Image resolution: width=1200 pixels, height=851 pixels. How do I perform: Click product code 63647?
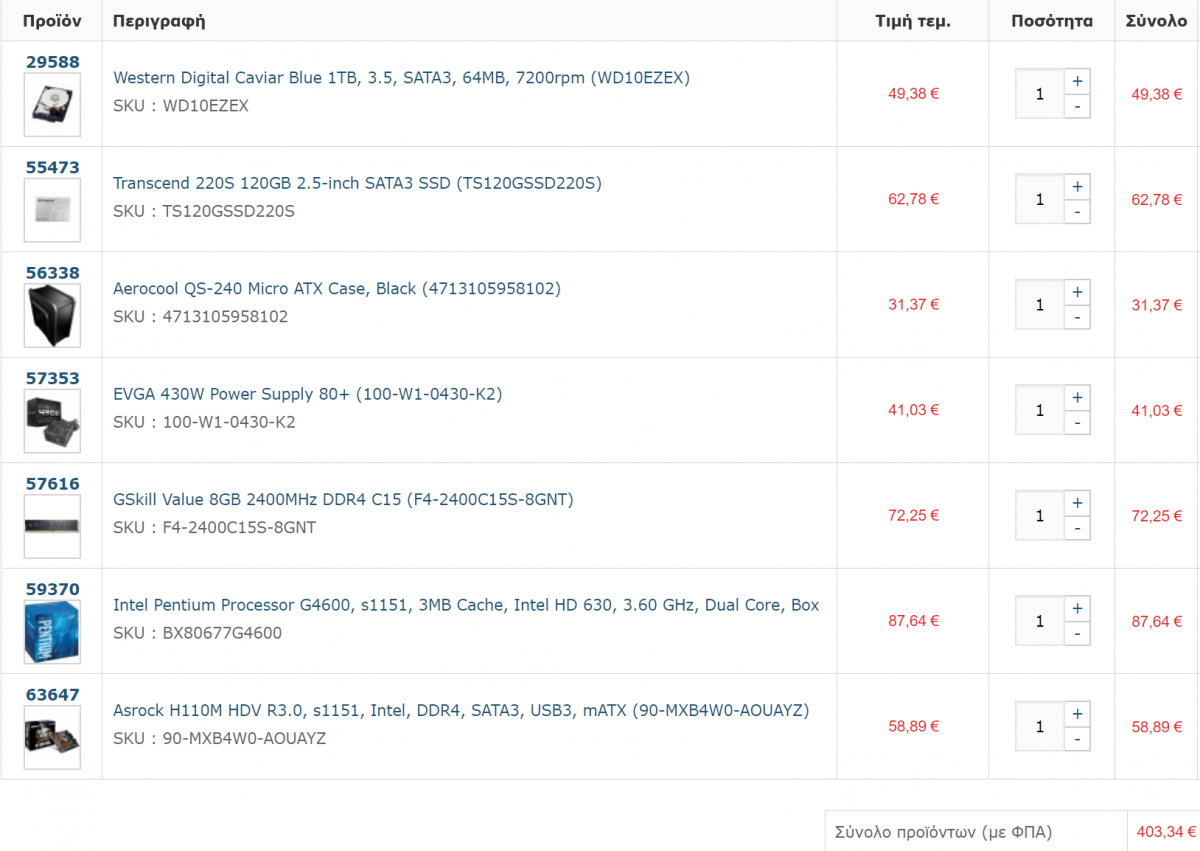click(x=52, y=695)
